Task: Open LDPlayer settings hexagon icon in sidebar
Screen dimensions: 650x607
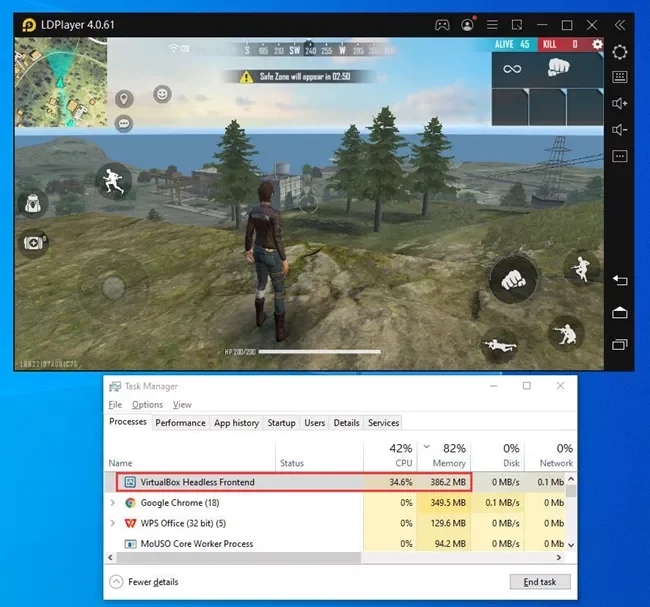Action: (x=620, y=52)
